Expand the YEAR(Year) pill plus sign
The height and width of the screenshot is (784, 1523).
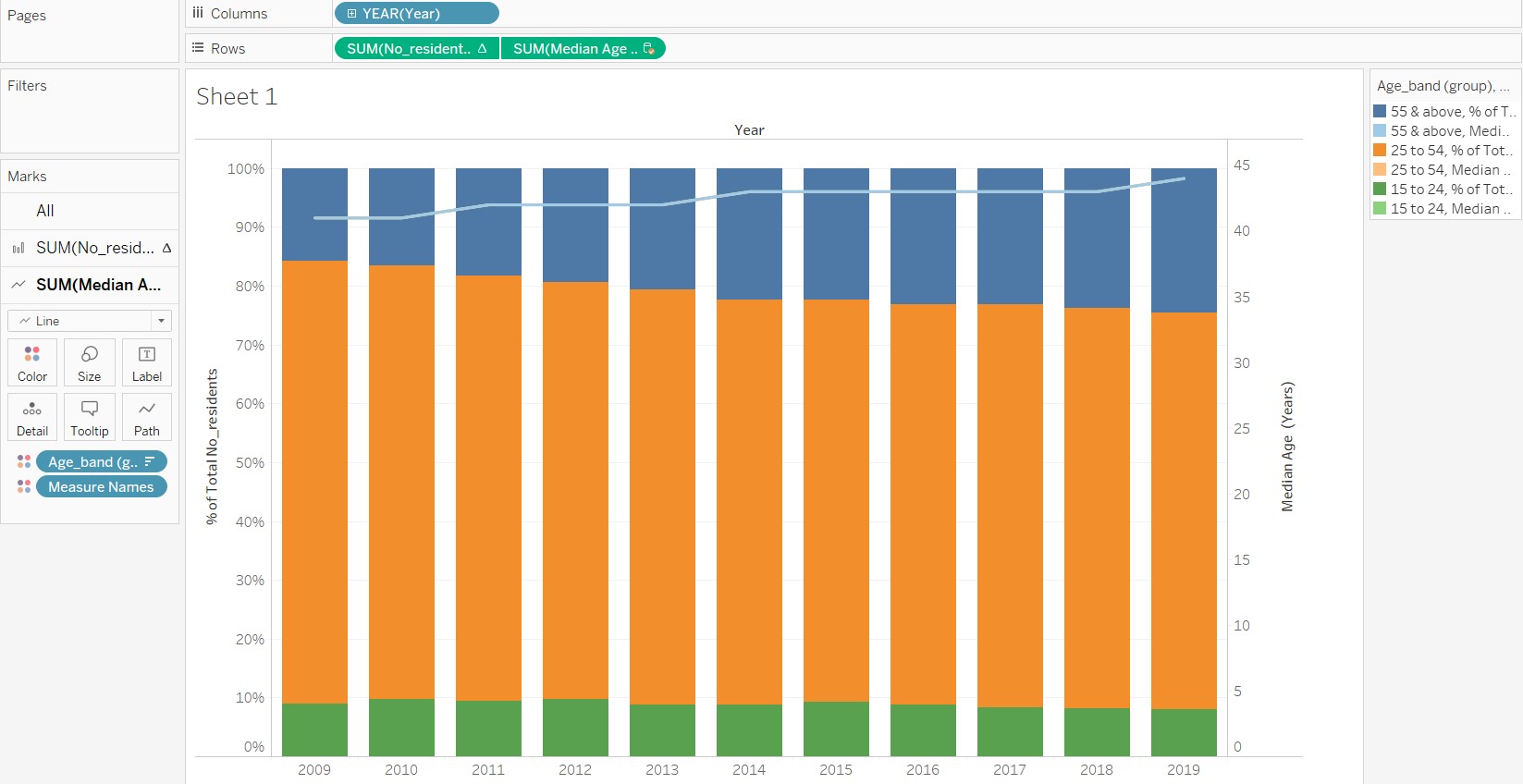(352, 14)
